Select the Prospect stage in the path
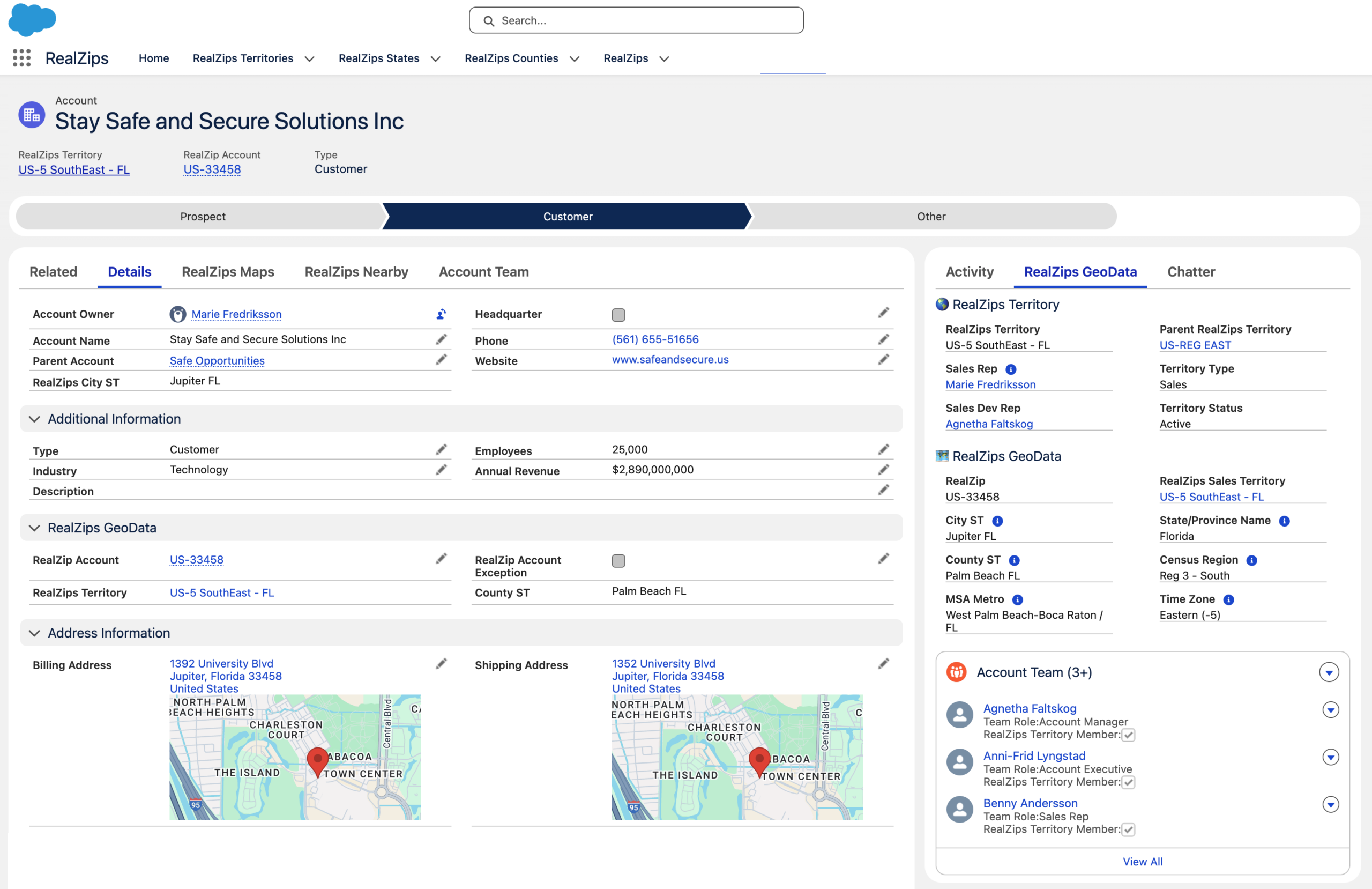 [203, 216]
